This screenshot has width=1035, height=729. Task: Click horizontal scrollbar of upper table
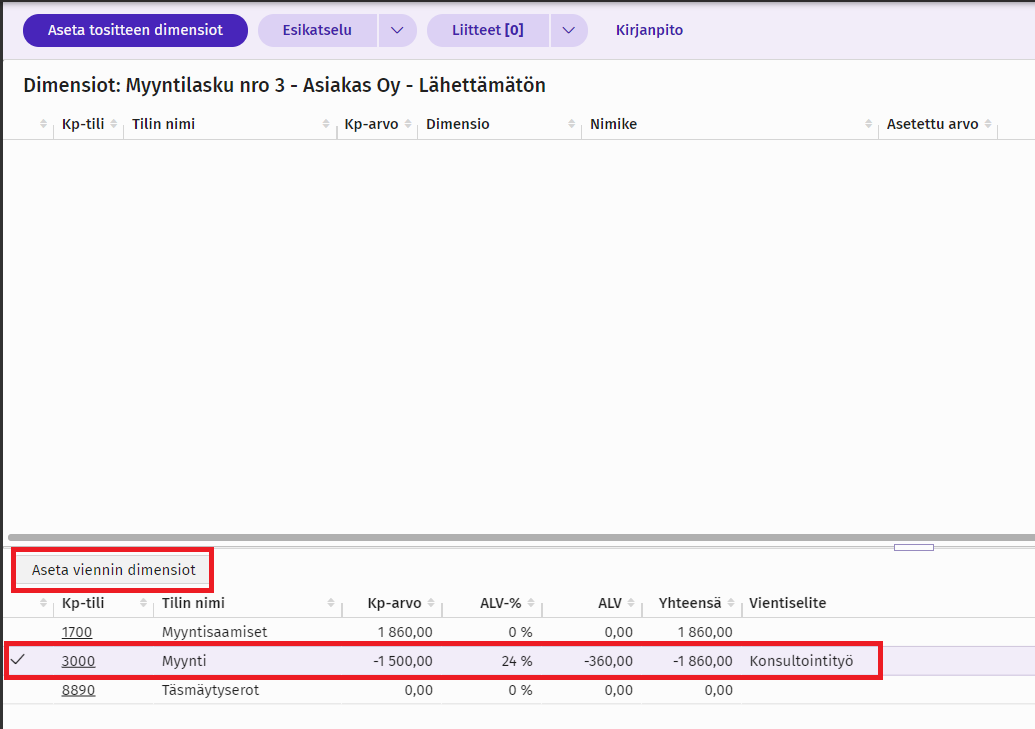[x=521, y=538]
